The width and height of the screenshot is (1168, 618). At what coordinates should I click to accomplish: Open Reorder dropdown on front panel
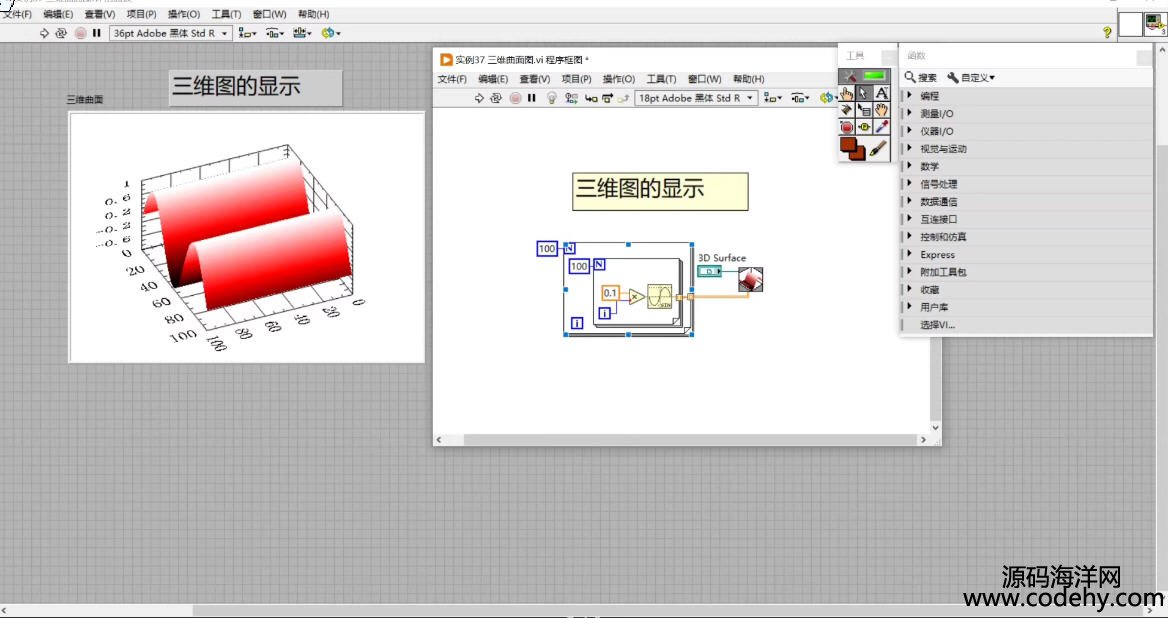pos(331,33)
